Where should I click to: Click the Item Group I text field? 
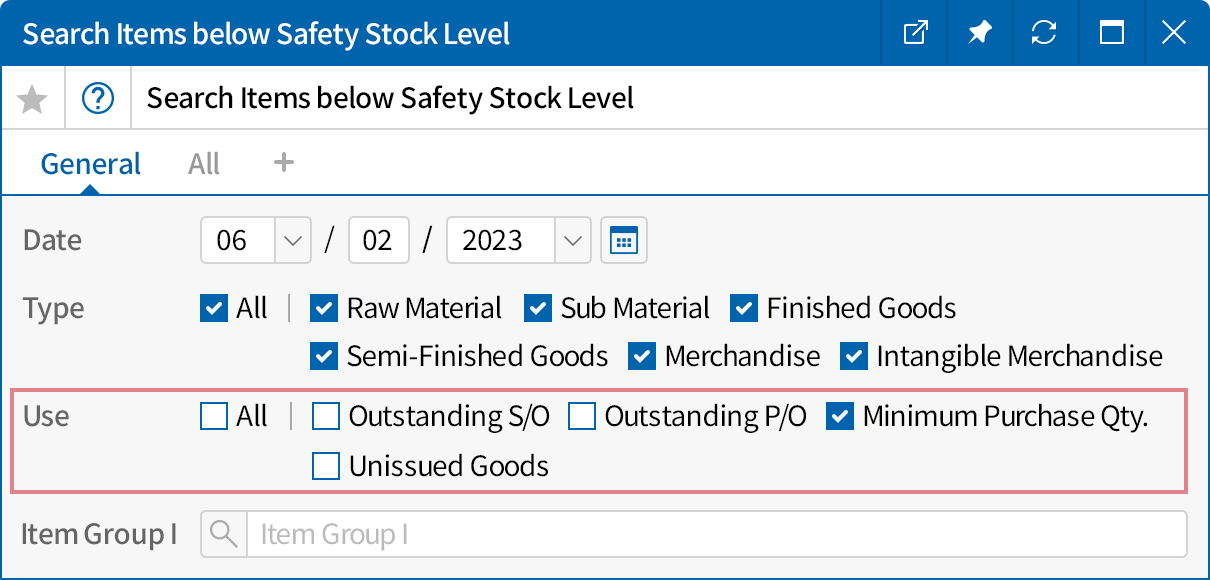(715, 535)
